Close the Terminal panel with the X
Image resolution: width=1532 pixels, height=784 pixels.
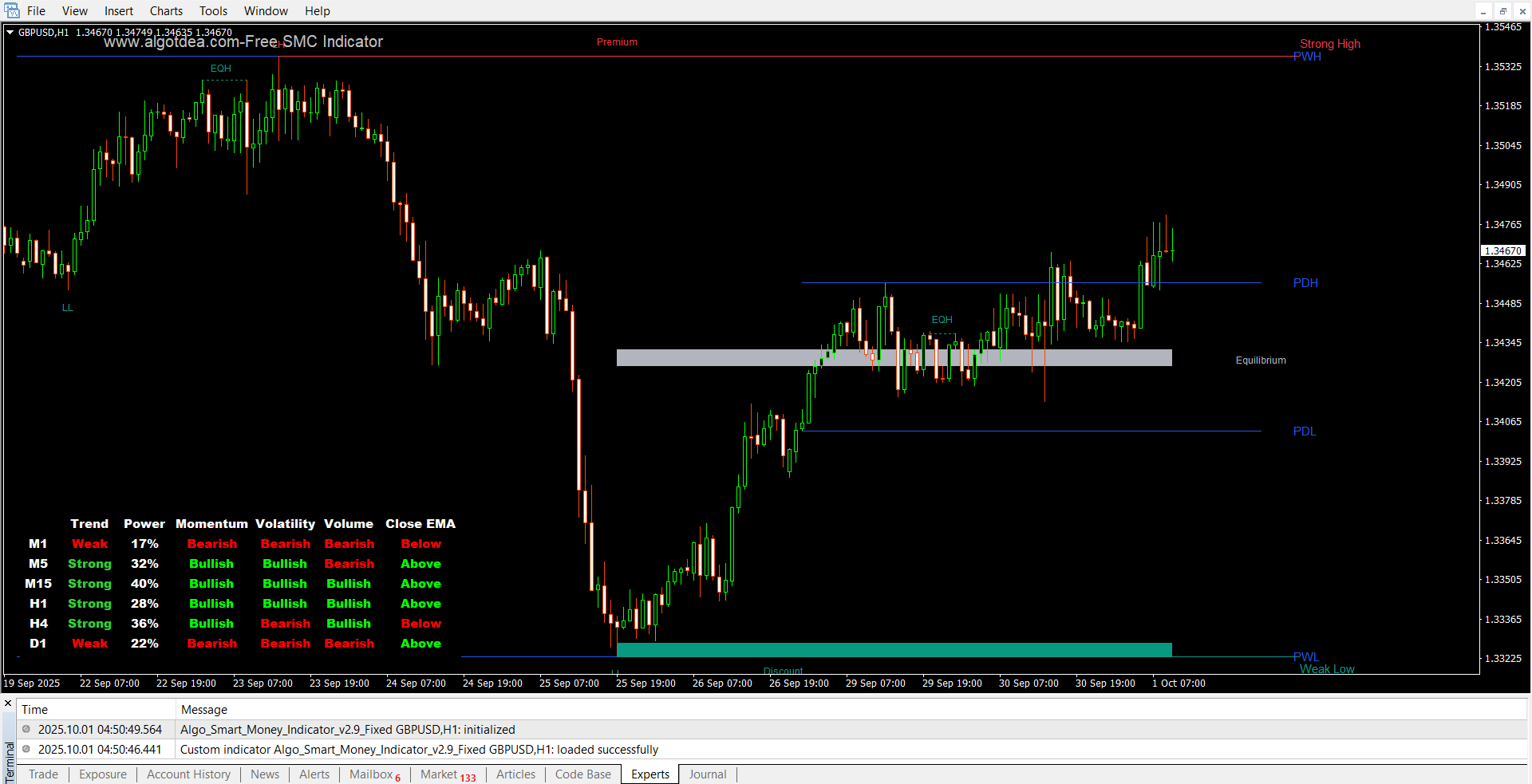8,703
